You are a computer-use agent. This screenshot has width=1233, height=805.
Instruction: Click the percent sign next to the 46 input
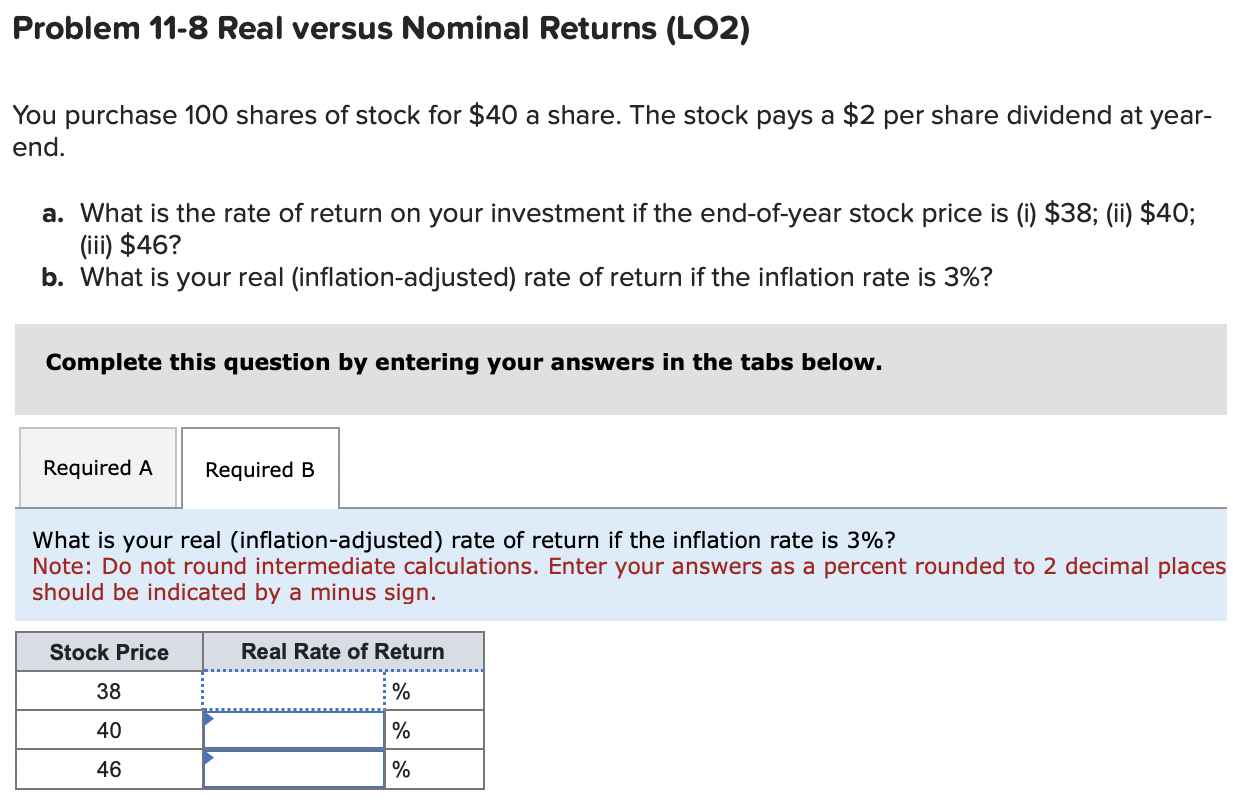pos(398,768)
